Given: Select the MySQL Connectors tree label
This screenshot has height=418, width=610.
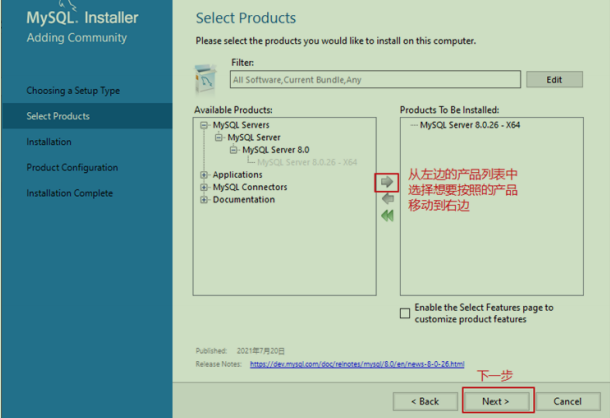Looking at the screenshot, I should 250,187.
